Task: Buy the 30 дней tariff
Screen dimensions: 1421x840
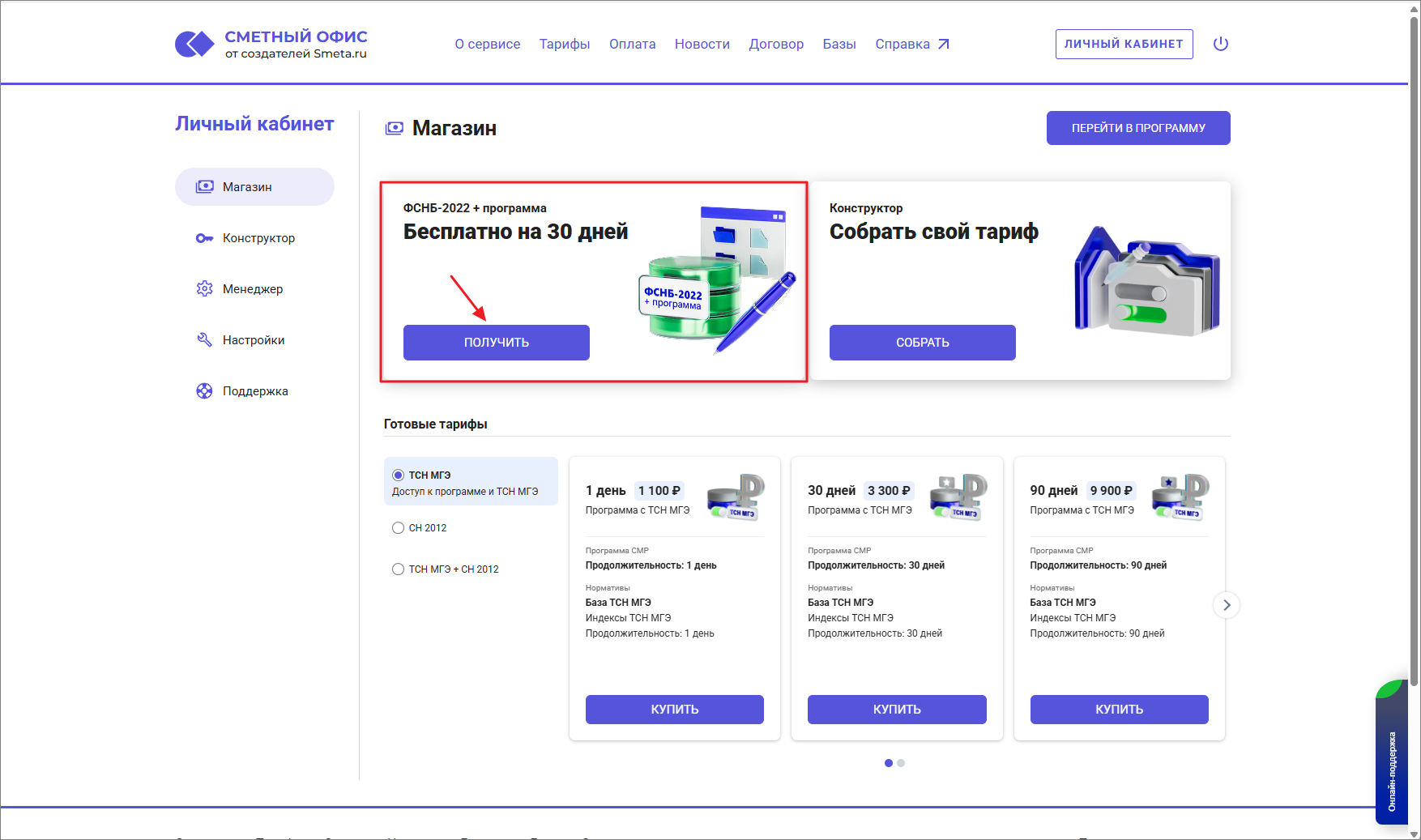Action: pos(897,709)
